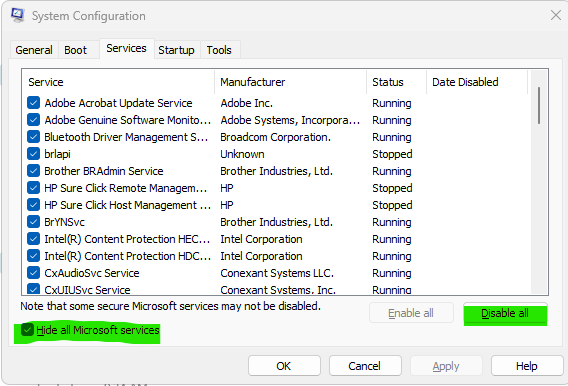This screenshot has height=386, width=568.
Task: Uncheck Brother BRAdmin Service checkbox
Action: pyautogui.click(x=33, y=171)
